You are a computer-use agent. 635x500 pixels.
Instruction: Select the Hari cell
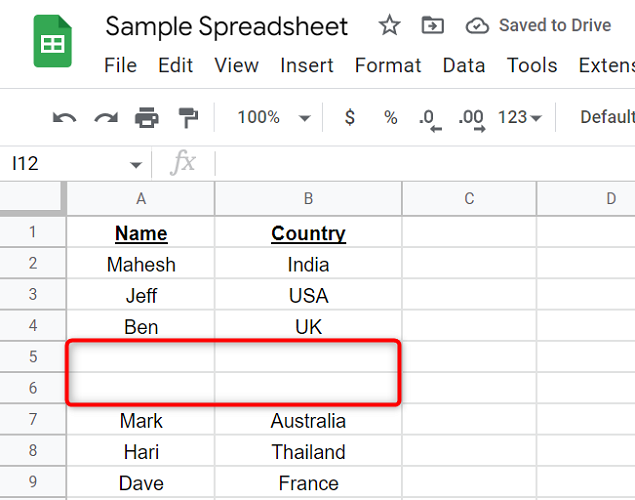click(141, 450)
